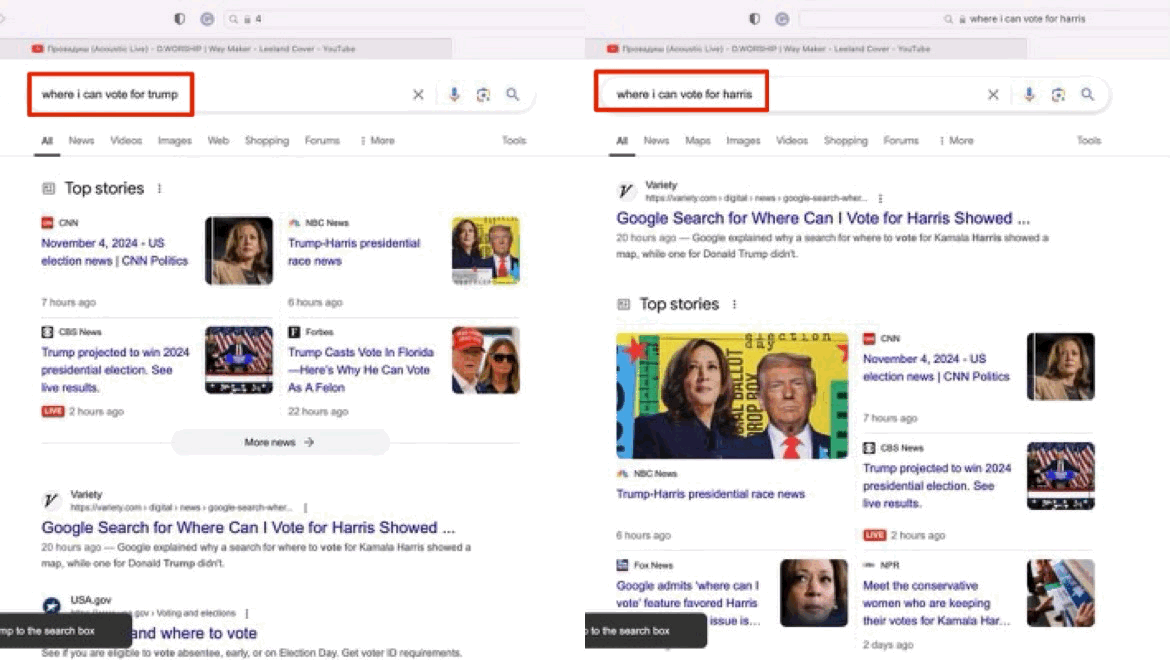Click left browser shield privacy icon
Image resolution: width=1170 pixels, height=660 pixels.
[180, 19]
